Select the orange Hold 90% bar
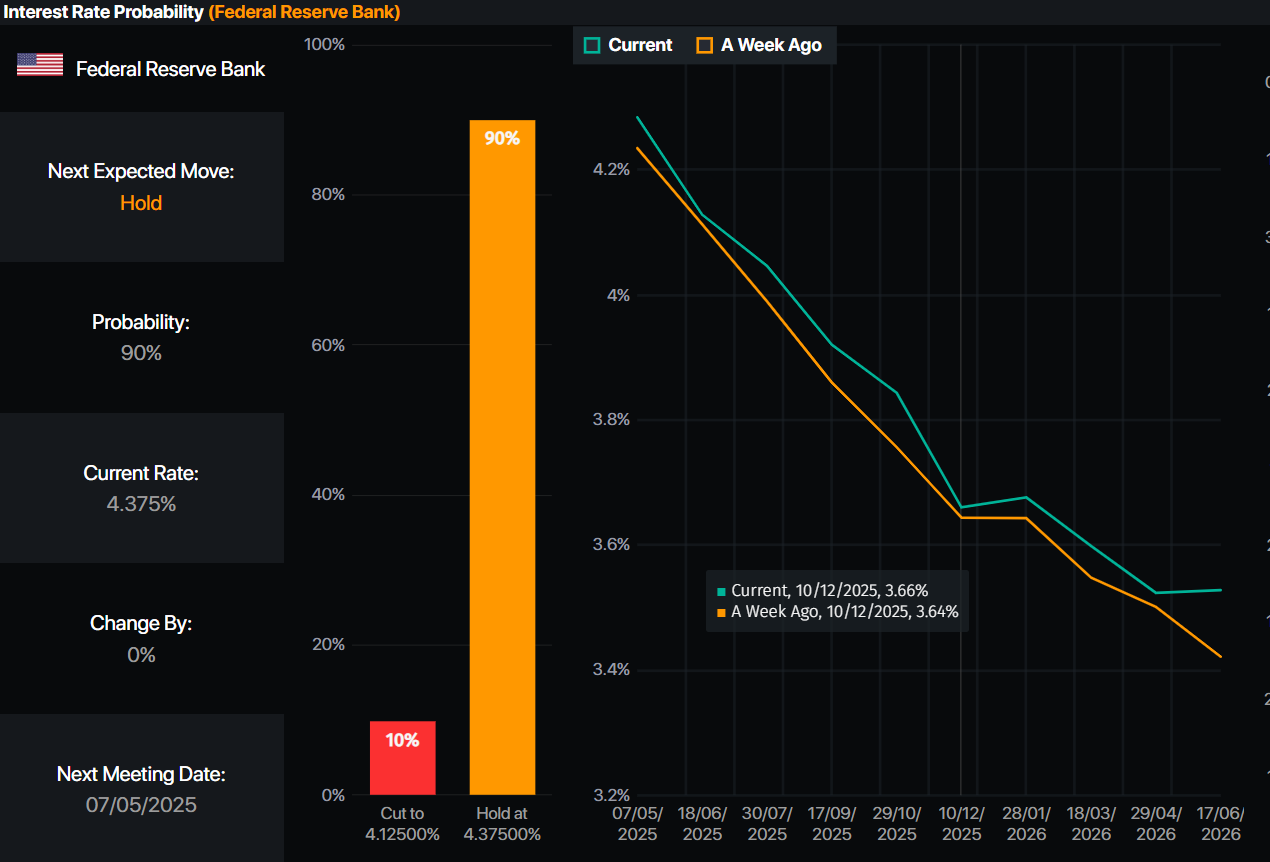The image size is (1270, 862). click(502, 458)
